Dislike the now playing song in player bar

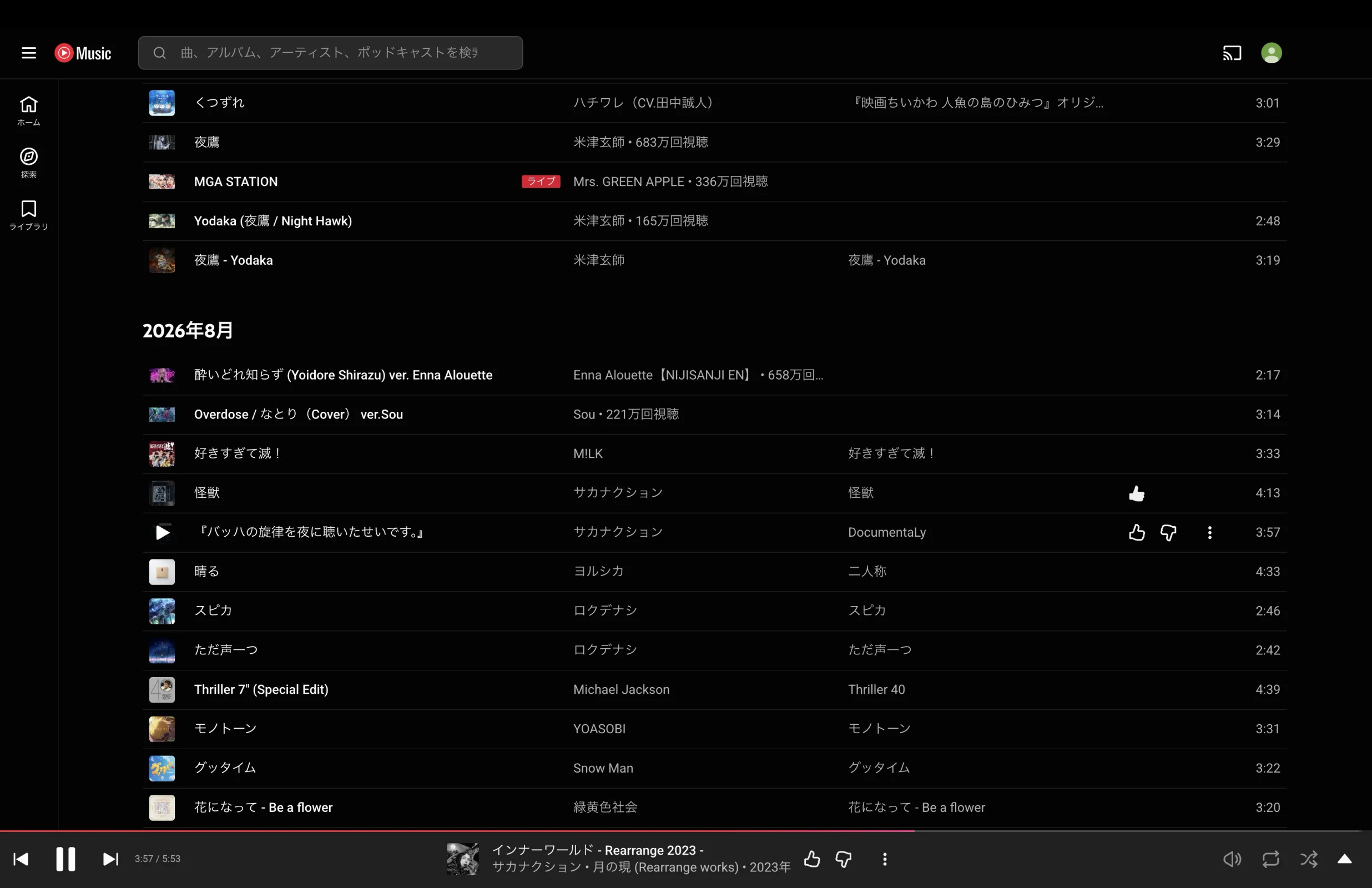[x=844, y=859]
